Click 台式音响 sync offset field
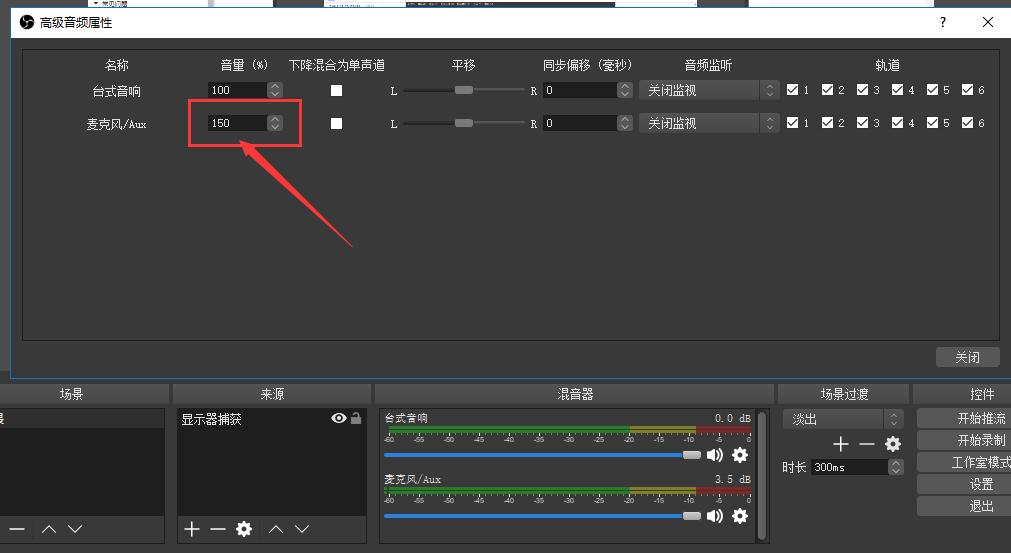Image resolution: width=1011 pixels, height=553 pixels. pyautogui.click(x=580, y=90)
